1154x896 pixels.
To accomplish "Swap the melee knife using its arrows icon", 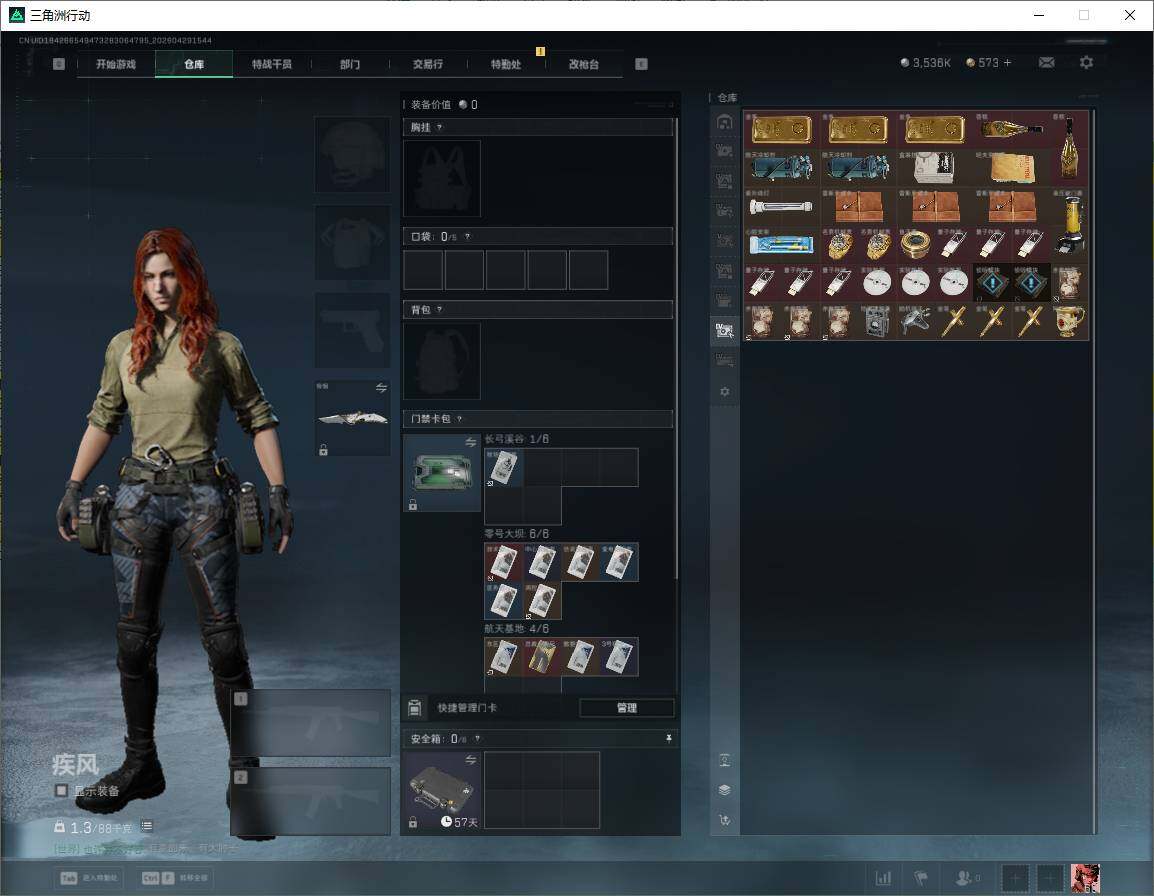I will pyautogui.click(x=381, y=388).
